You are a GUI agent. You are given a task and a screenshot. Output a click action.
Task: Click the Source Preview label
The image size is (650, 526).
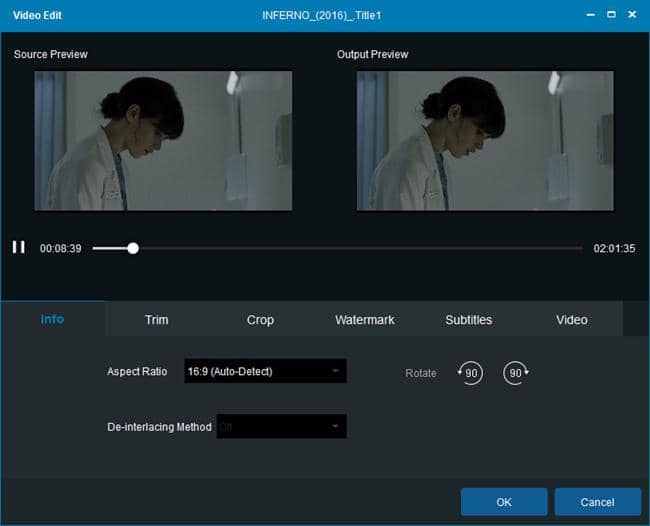coord(51,54)
